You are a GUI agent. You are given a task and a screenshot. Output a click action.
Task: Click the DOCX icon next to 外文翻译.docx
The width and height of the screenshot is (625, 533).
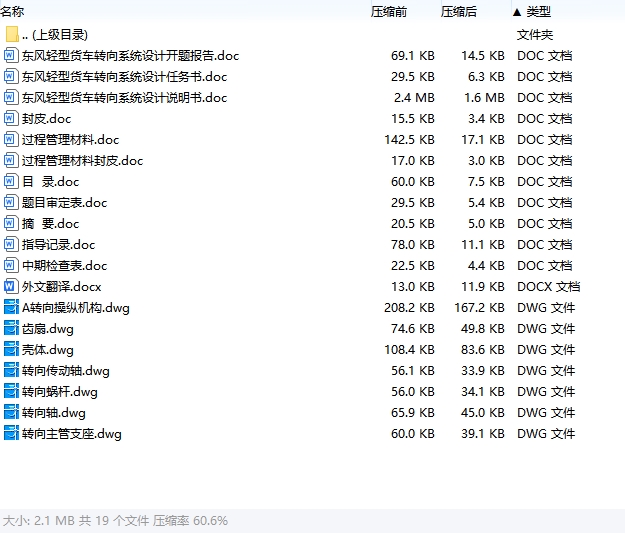click(x=11, y=286)
